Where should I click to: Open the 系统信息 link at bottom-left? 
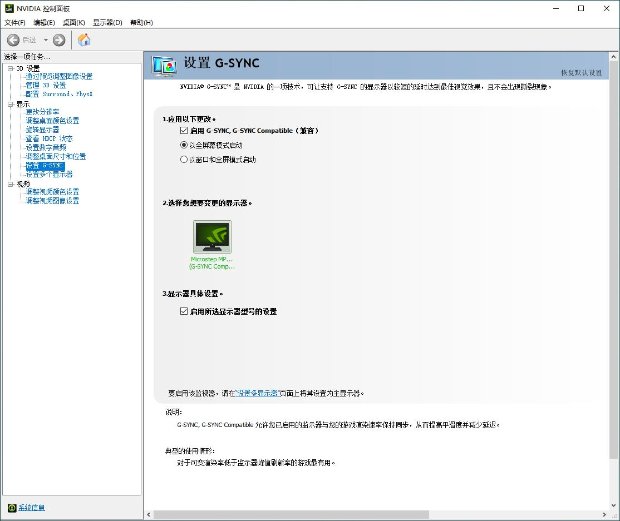(32, 508)
